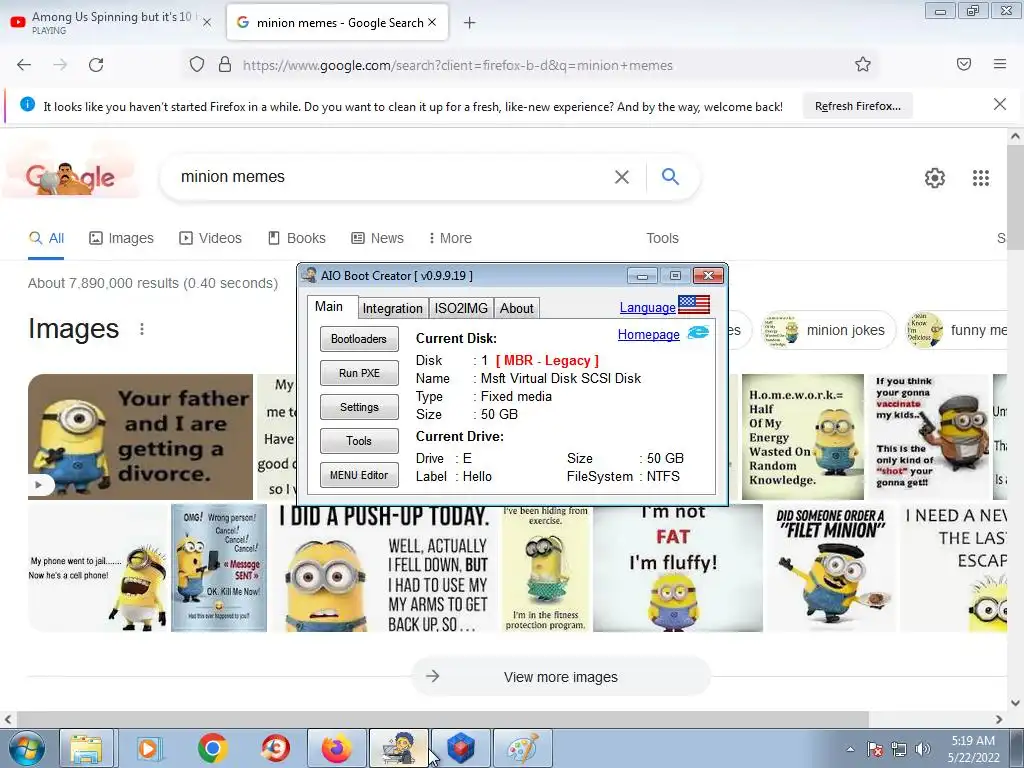Open the tracking protection shield icon
Screen dimensions: 1024x768
(197, 65)
